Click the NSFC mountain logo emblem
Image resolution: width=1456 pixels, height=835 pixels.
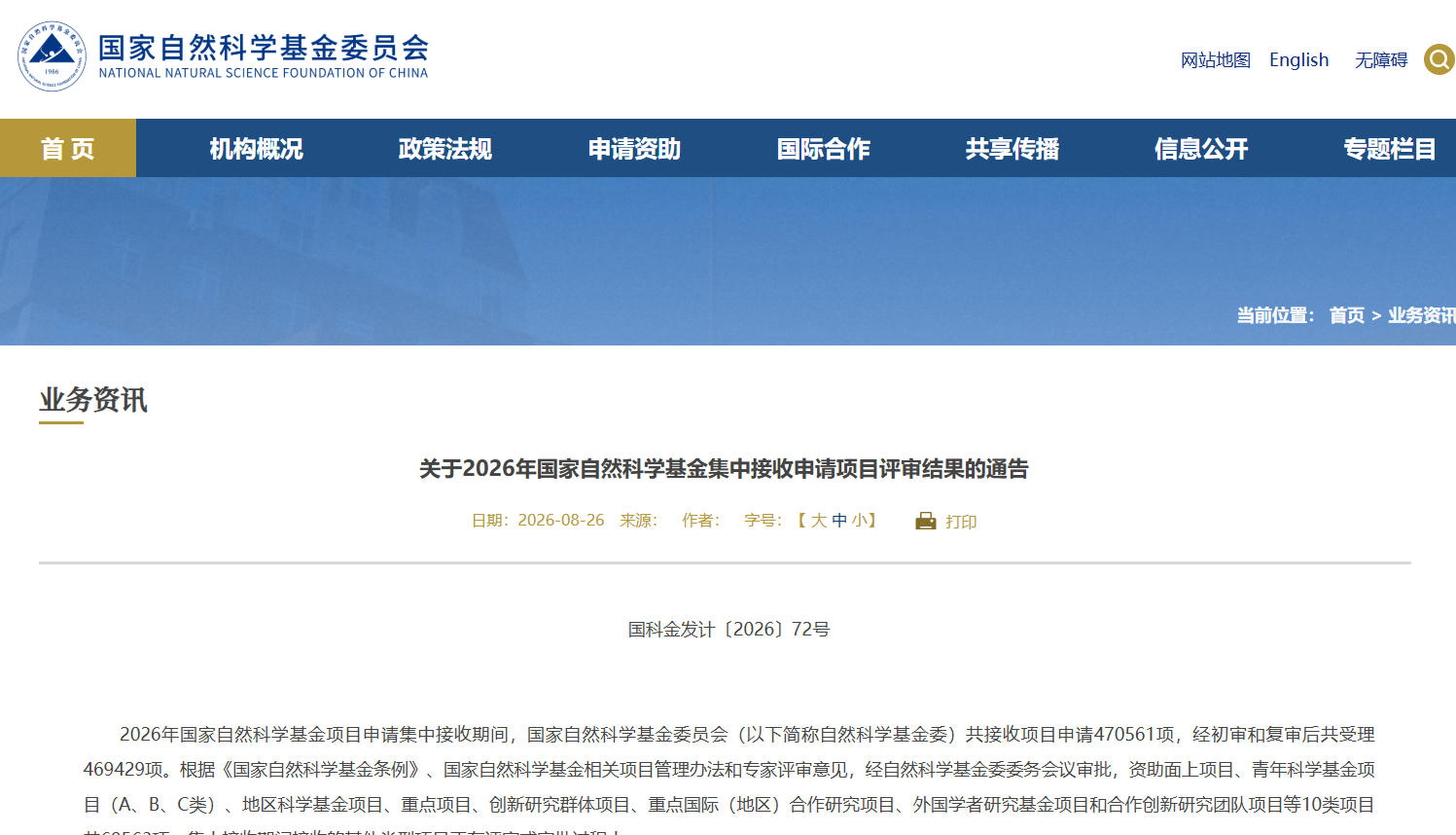(x=53, y=56)
